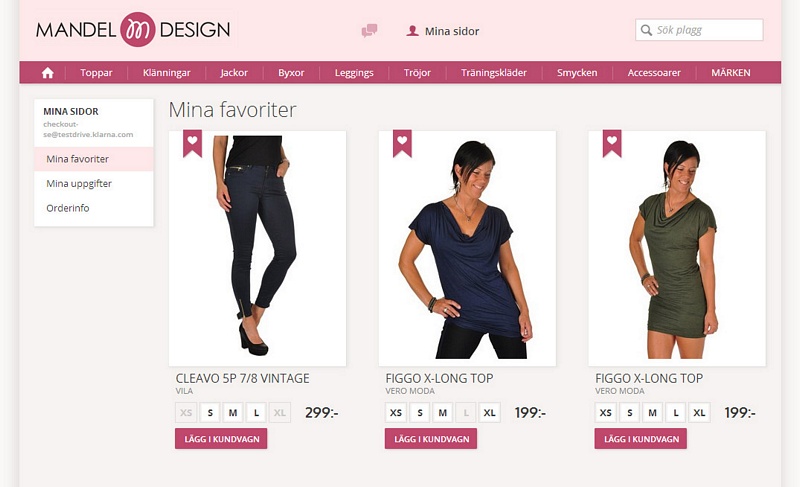Click the magnifier icon in search box
The width and height of the screenshot is (800, 487).
(x=646, y=30)
